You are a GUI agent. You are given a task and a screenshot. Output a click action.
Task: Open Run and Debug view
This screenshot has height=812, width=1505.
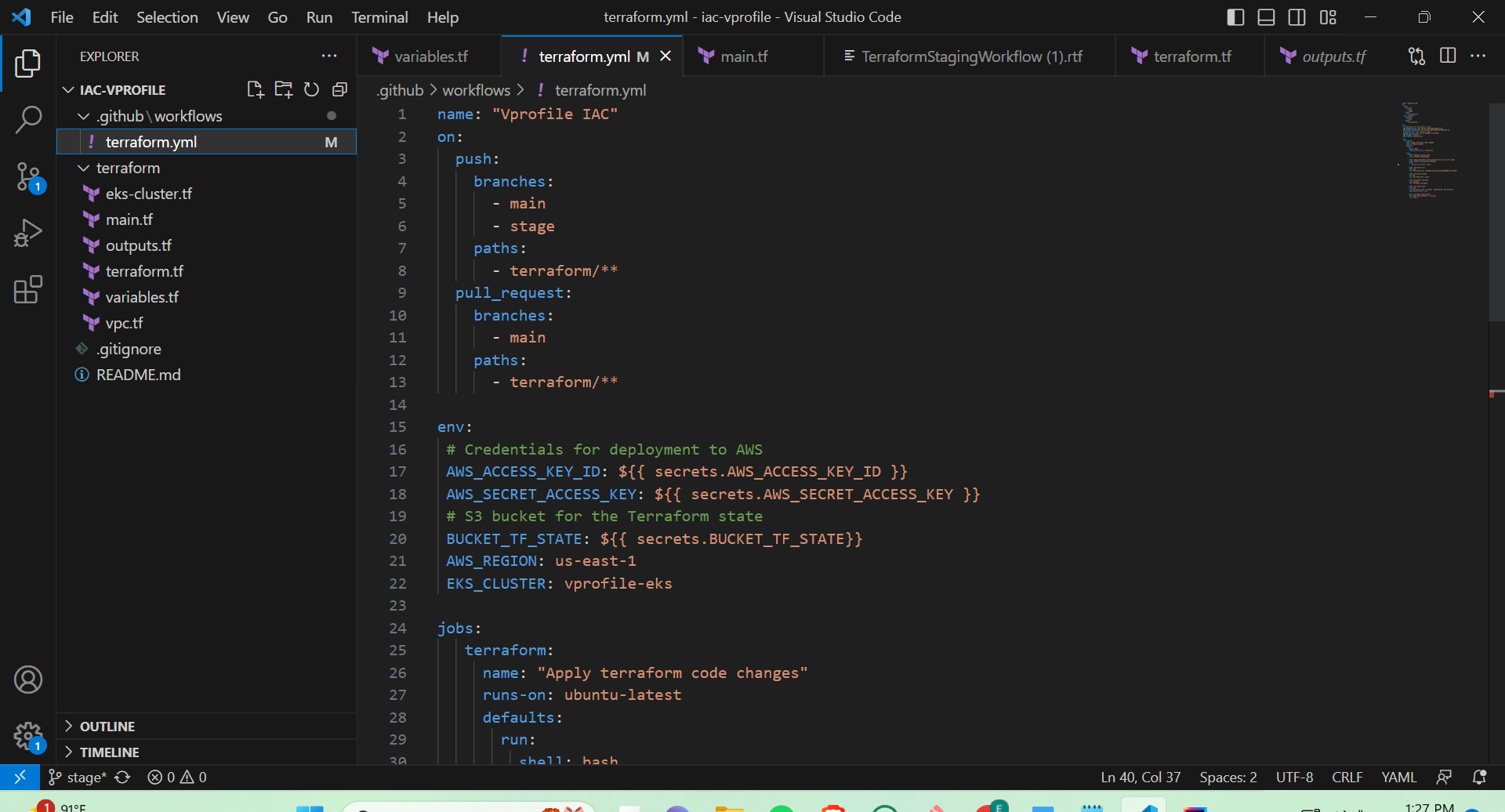tap(28, 234)
